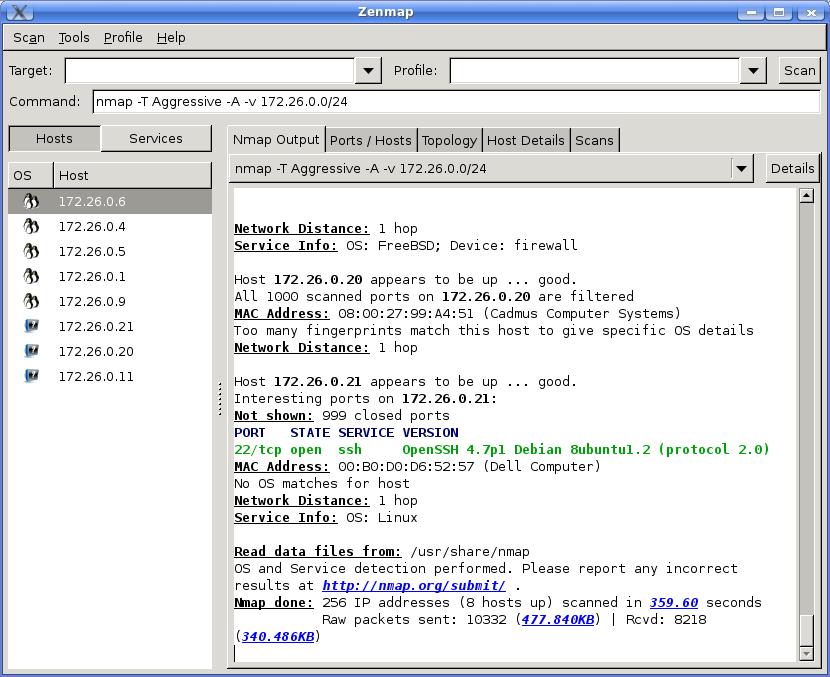Sort hosts by the Host column header
Viewport: 830px width, 677px height.
point(132,175)
